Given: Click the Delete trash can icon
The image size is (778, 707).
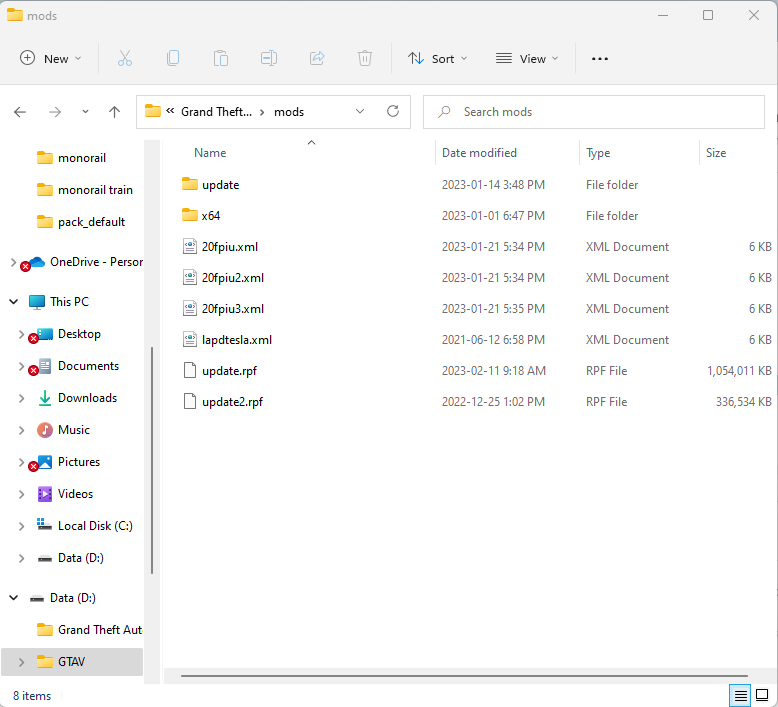Looking at the screenshot, I should [365, 59].
